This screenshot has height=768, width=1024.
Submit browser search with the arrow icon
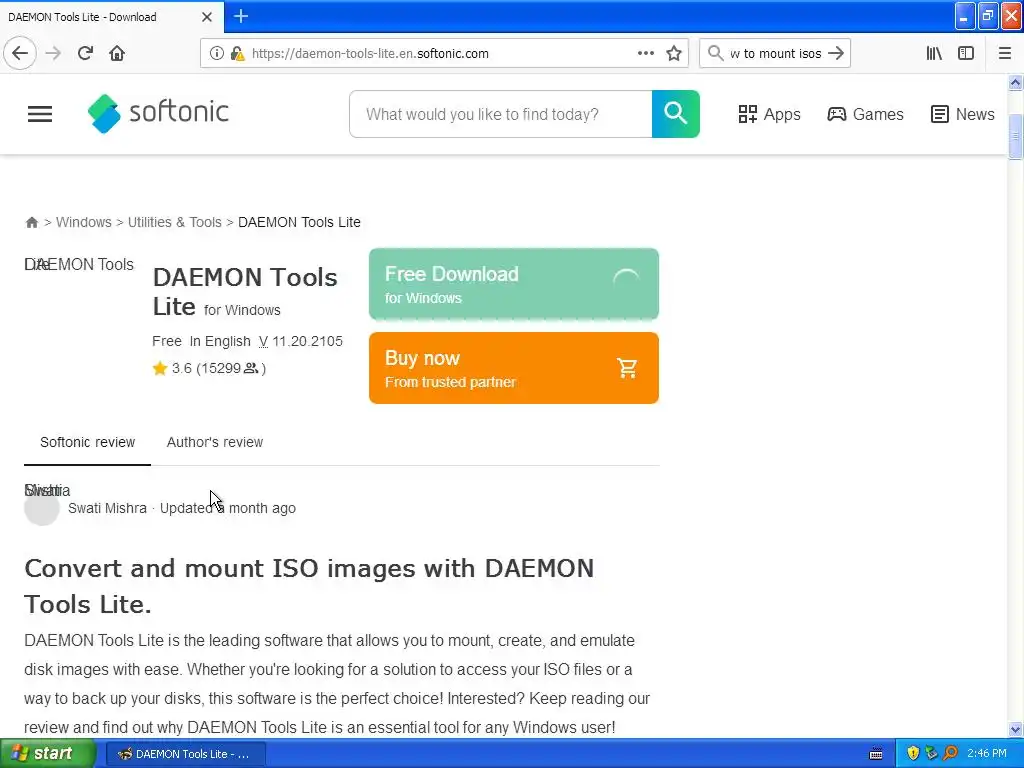[836, 53]
